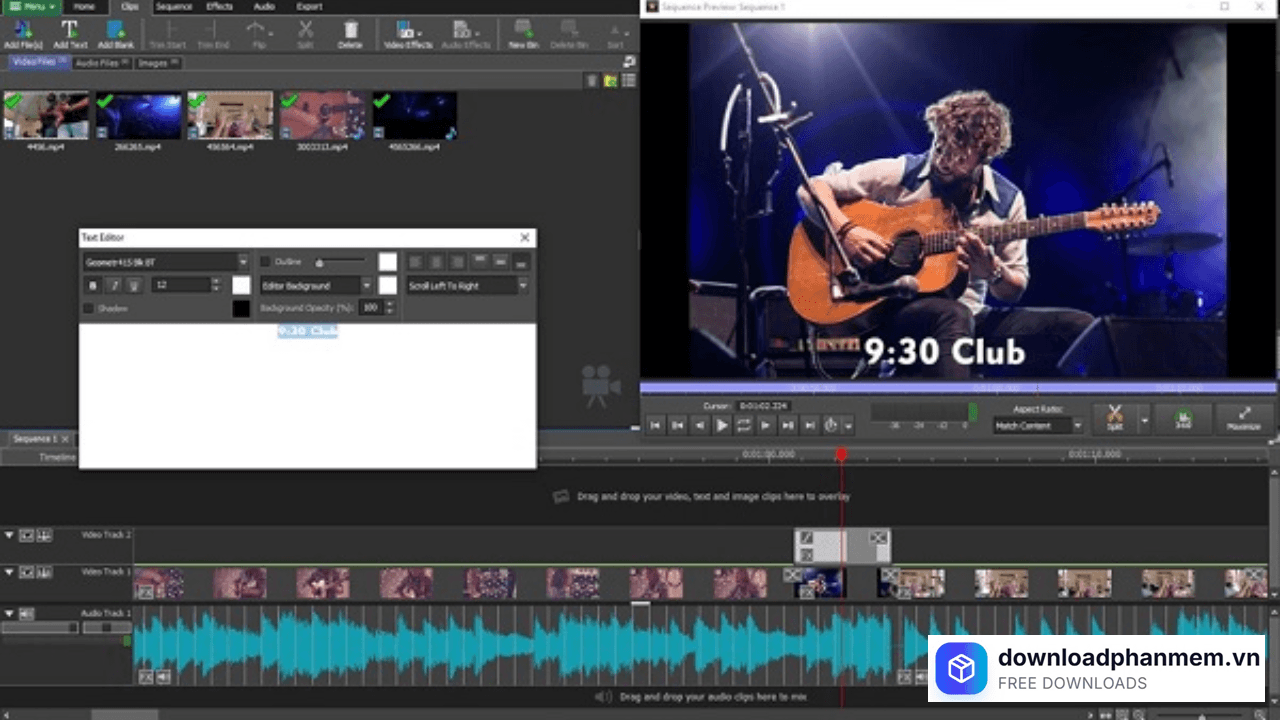Jump to the start of the sequence
Screen dimensions: 1280x720
point(655,425)
